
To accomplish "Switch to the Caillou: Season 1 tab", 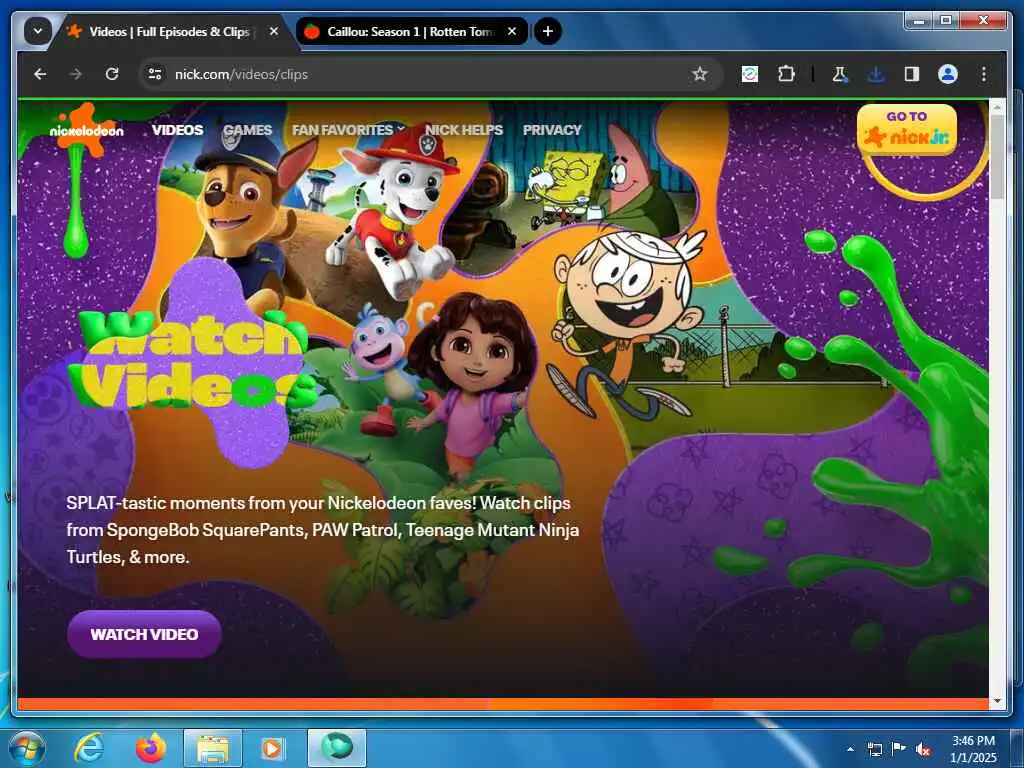I will [411, 31].
